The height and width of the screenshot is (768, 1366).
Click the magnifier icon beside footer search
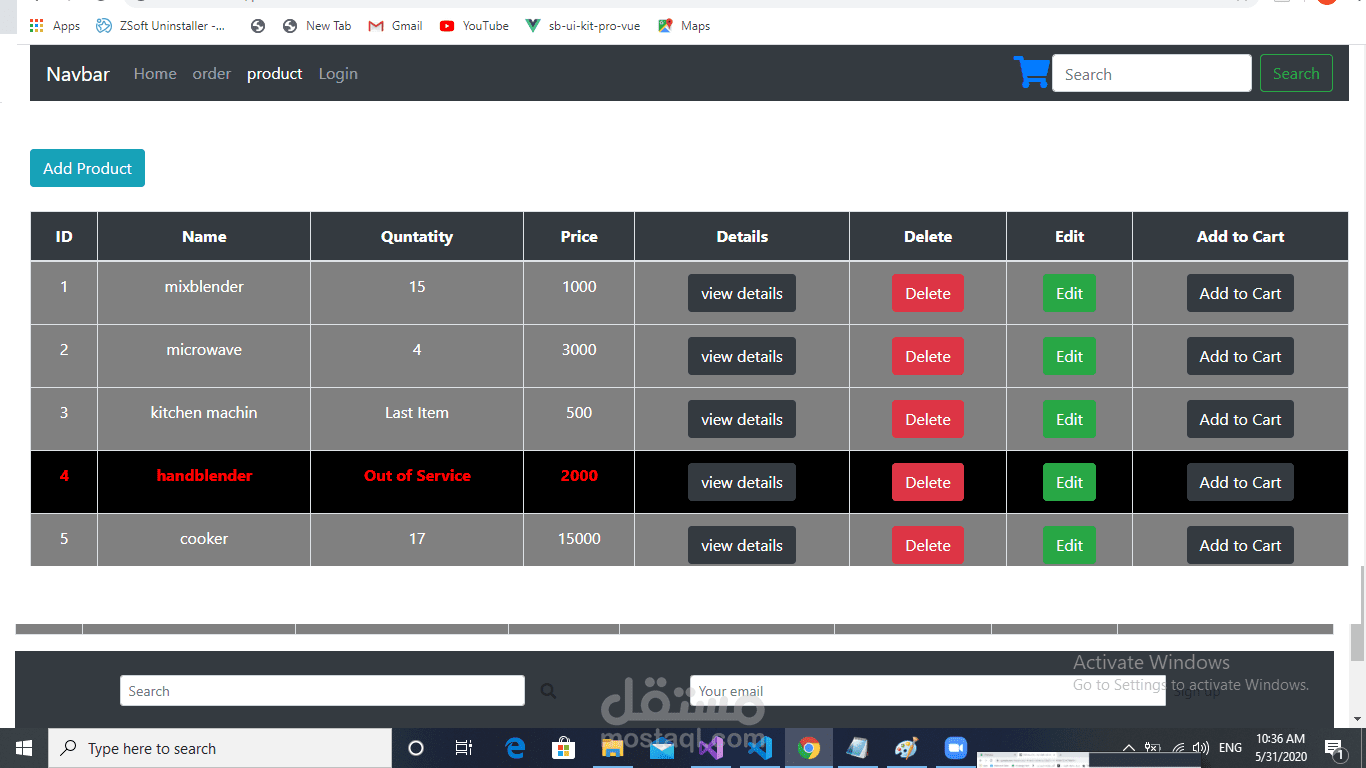pyautogui.click(x=548, y=691)
